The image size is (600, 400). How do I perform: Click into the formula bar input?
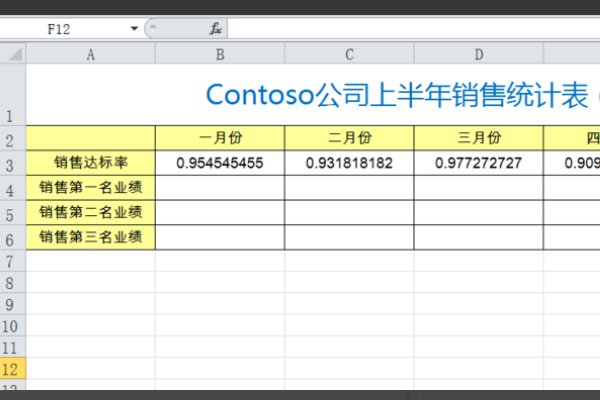click(x=414, y=29)
